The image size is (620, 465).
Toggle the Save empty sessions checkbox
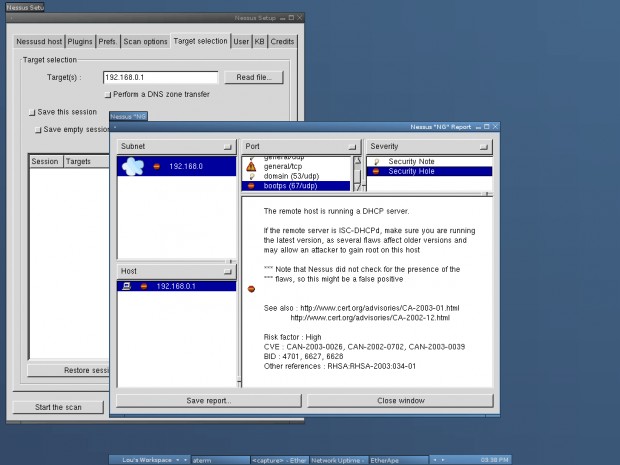tap(38, 130)
